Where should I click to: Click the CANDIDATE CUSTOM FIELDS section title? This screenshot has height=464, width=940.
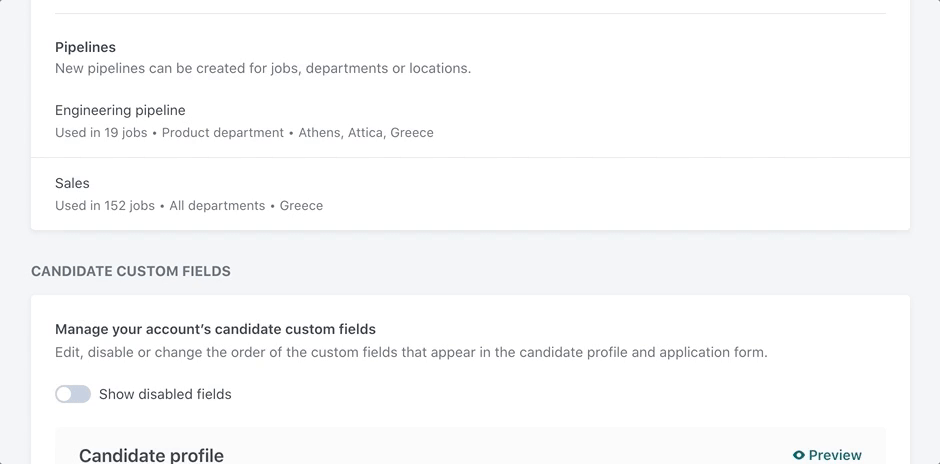click(x=131, y=271)
